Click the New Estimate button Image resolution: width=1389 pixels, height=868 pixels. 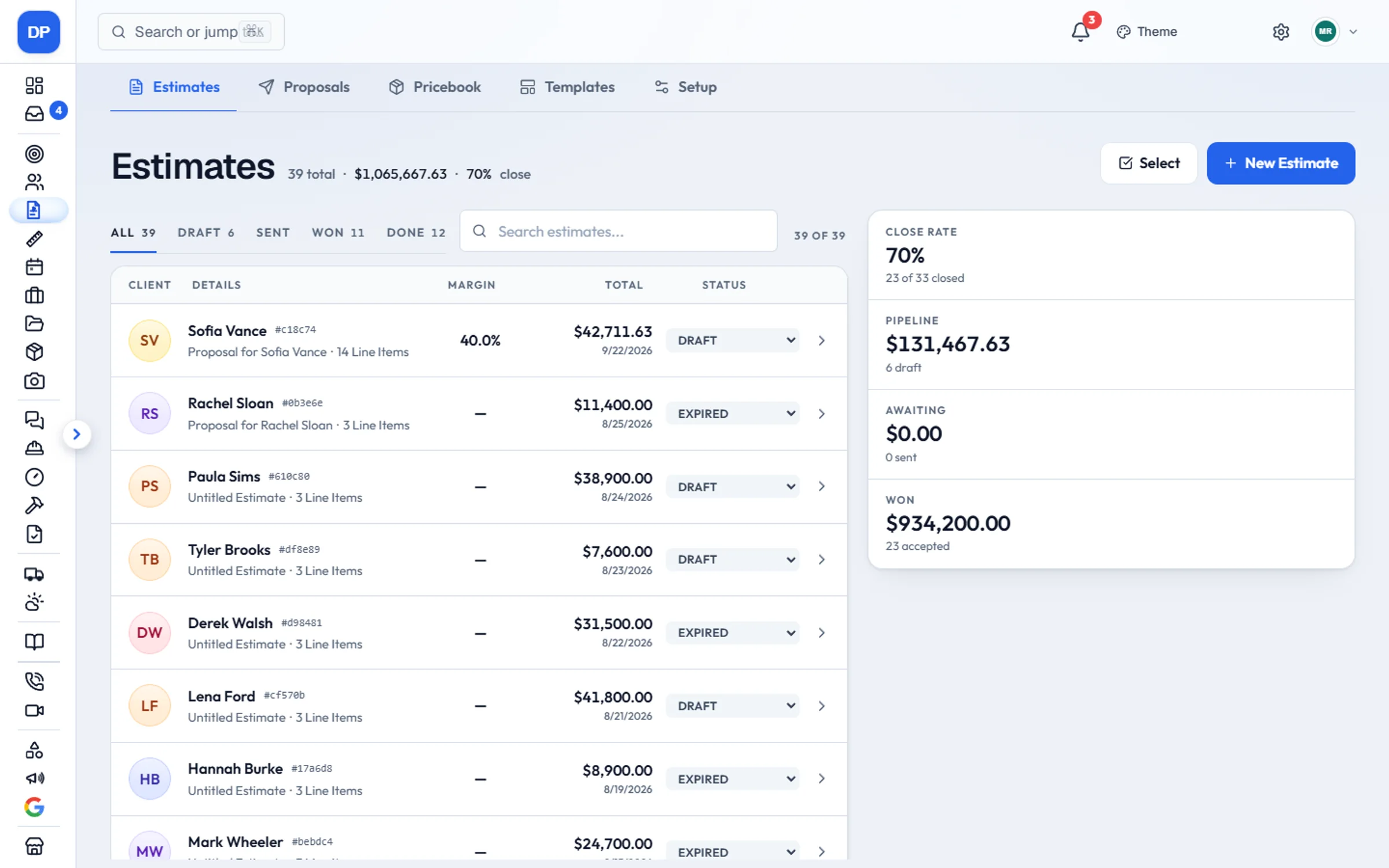[1281, 163]
